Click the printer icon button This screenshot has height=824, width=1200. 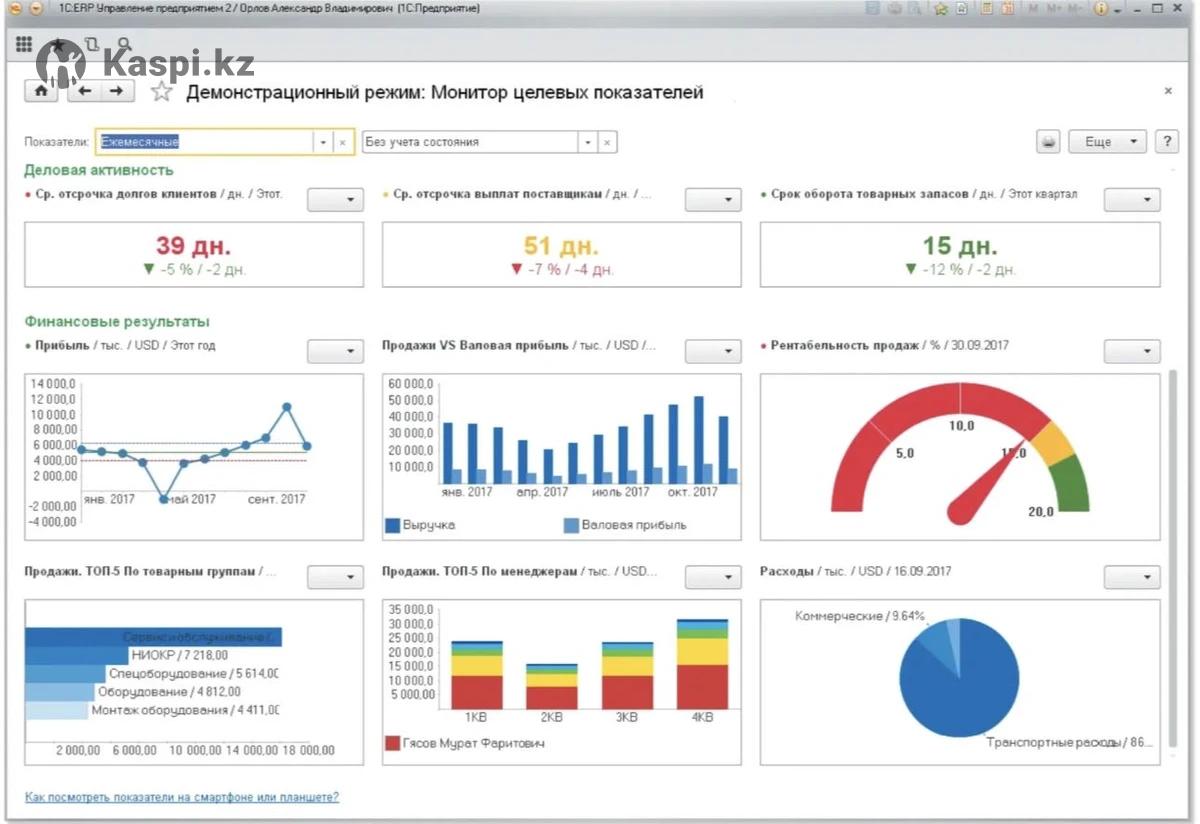[1048, 142]
